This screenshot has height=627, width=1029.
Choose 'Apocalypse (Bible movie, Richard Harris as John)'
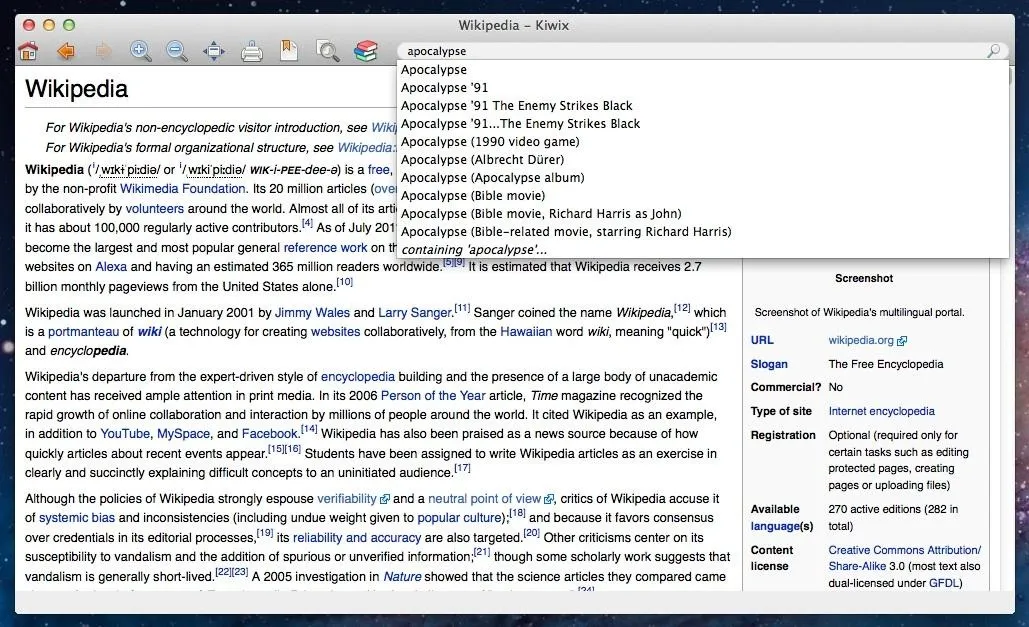pyautogui.click(x=703, y=214)
